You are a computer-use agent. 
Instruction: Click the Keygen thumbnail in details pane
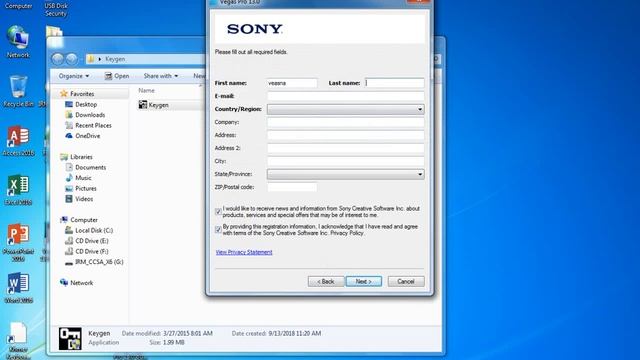(x=70, y=338)
